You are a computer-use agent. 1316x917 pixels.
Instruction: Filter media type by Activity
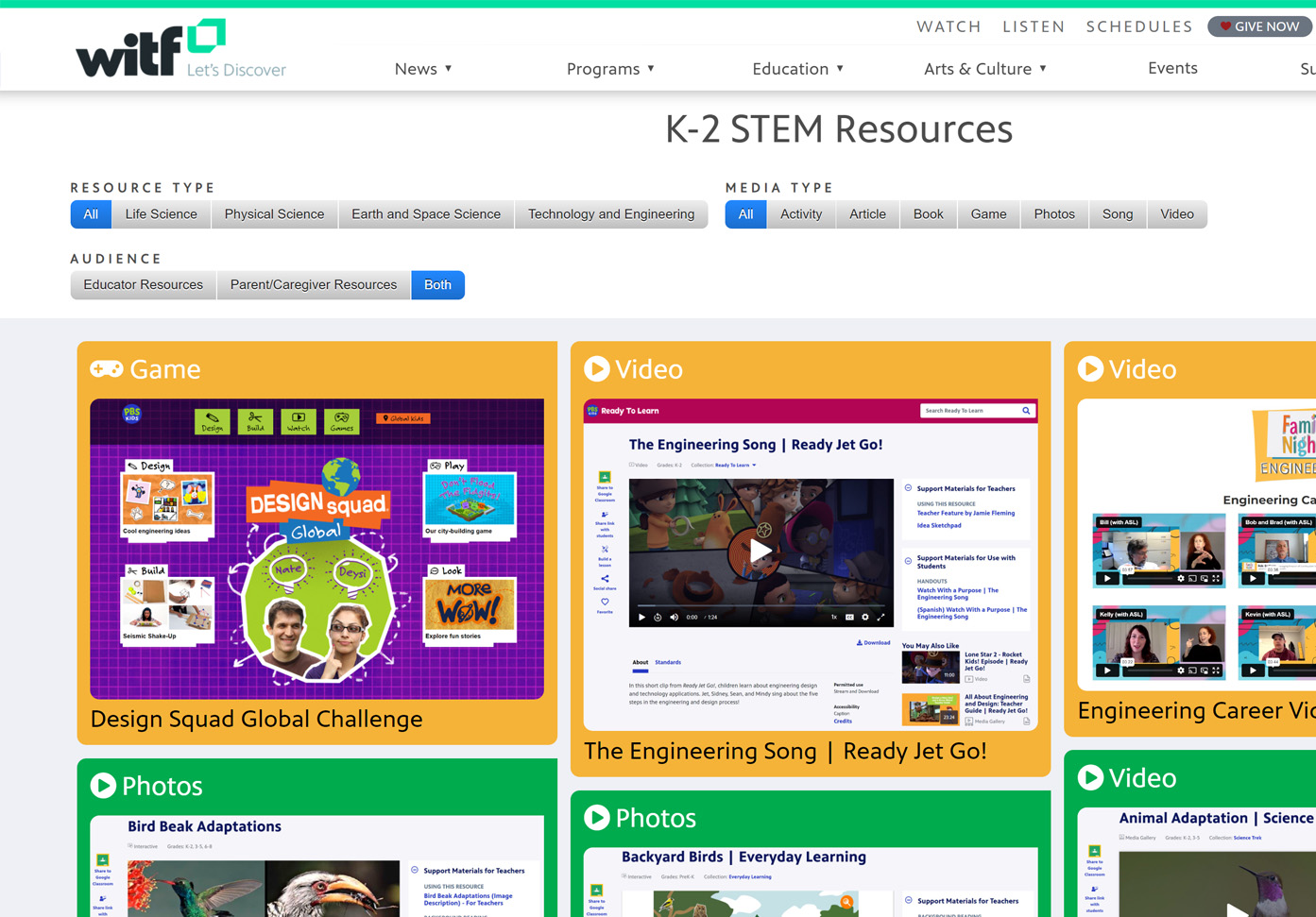[x=801, y=214]
